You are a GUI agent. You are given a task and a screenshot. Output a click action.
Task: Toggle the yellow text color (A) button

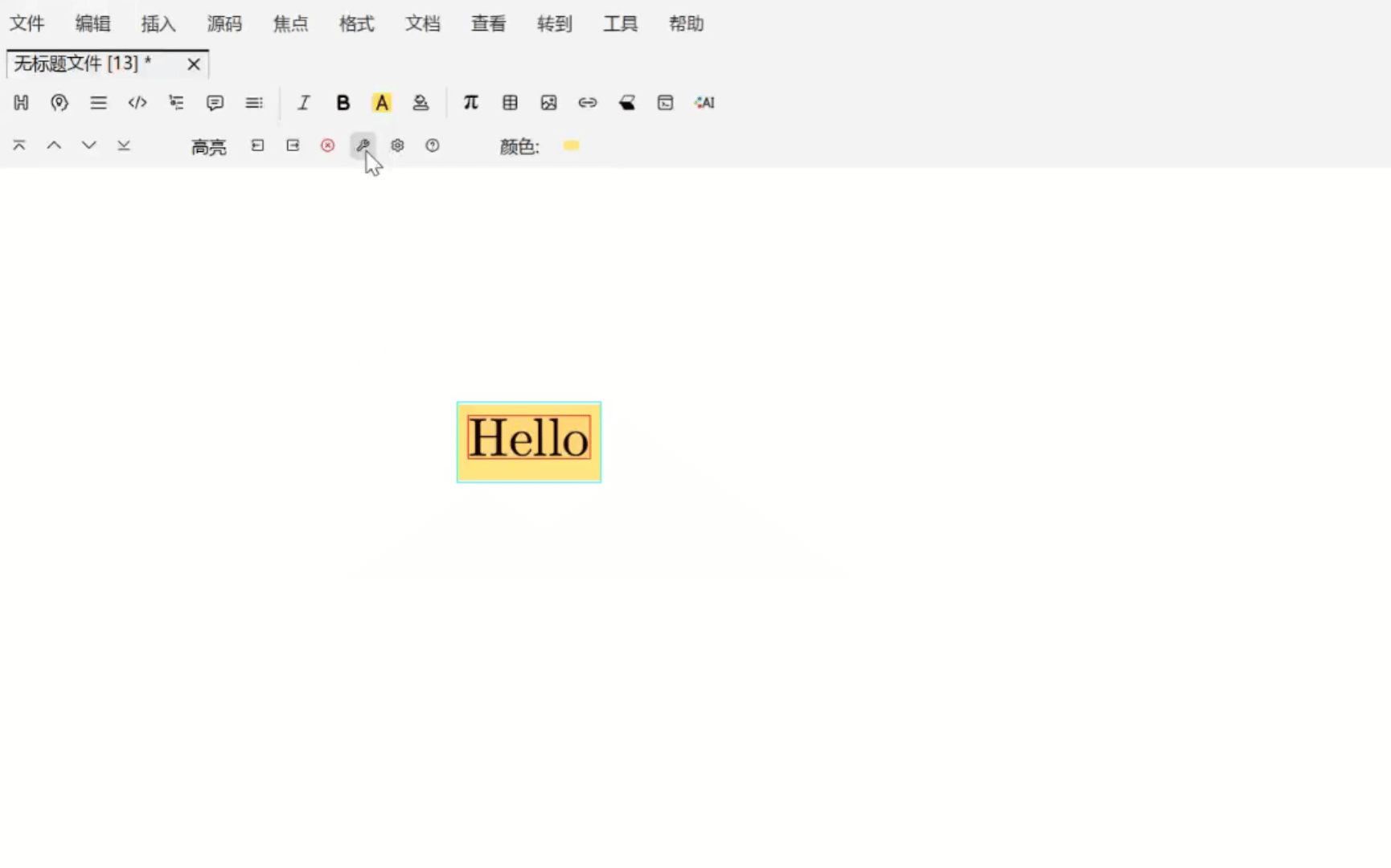pos(382,103)
